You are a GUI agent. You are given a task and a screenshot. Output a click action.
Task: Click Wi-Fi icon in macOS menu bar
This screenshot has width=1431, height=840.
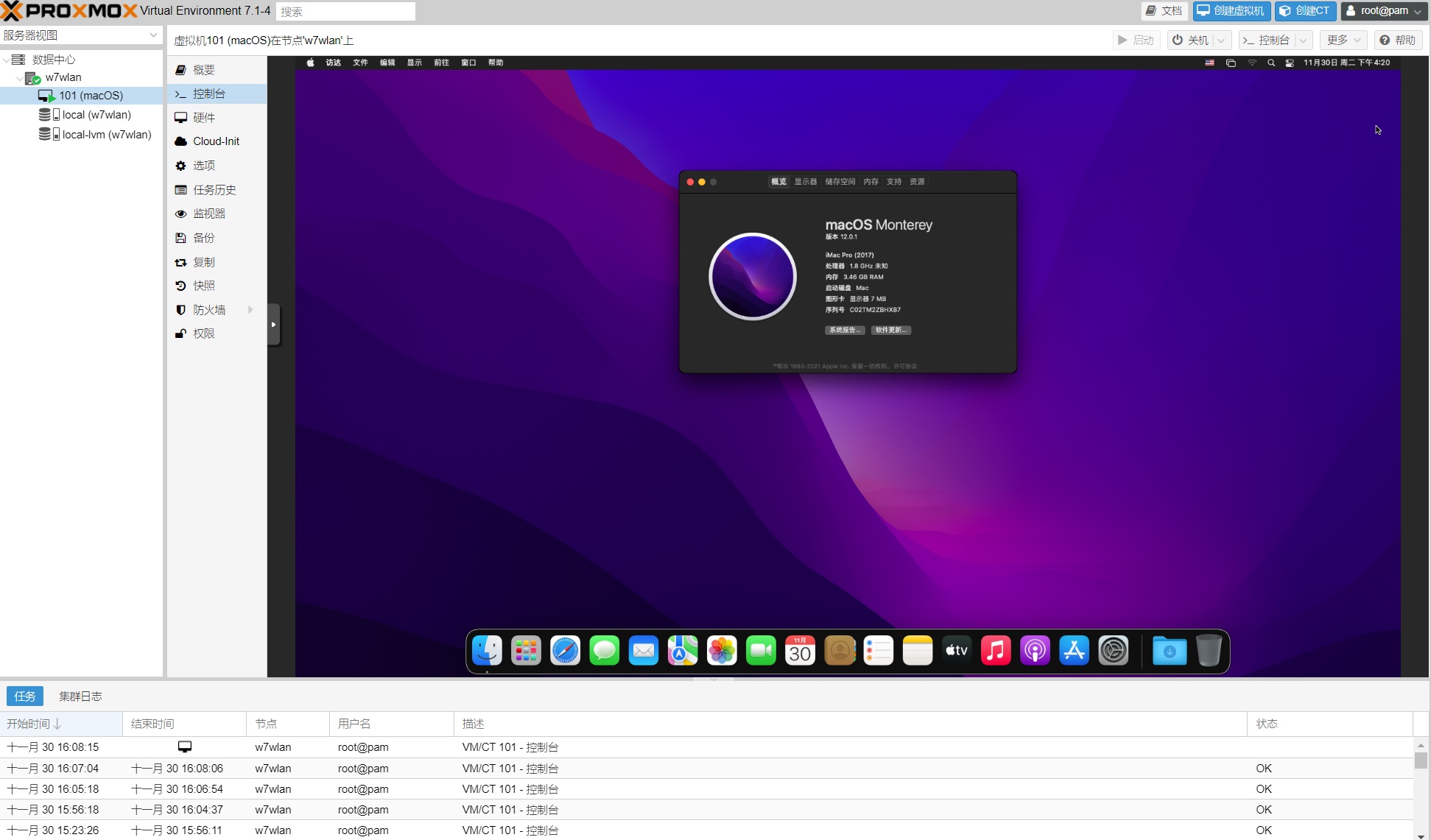[1252, 63]
